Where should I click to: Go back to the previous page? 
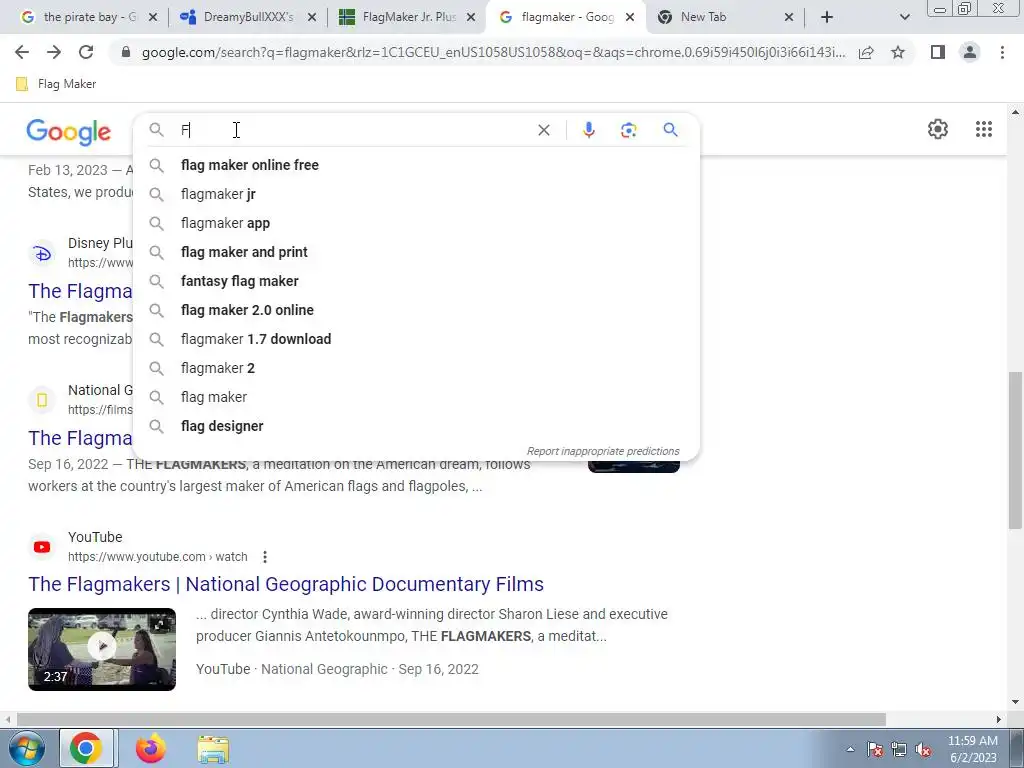click(22, 52)
